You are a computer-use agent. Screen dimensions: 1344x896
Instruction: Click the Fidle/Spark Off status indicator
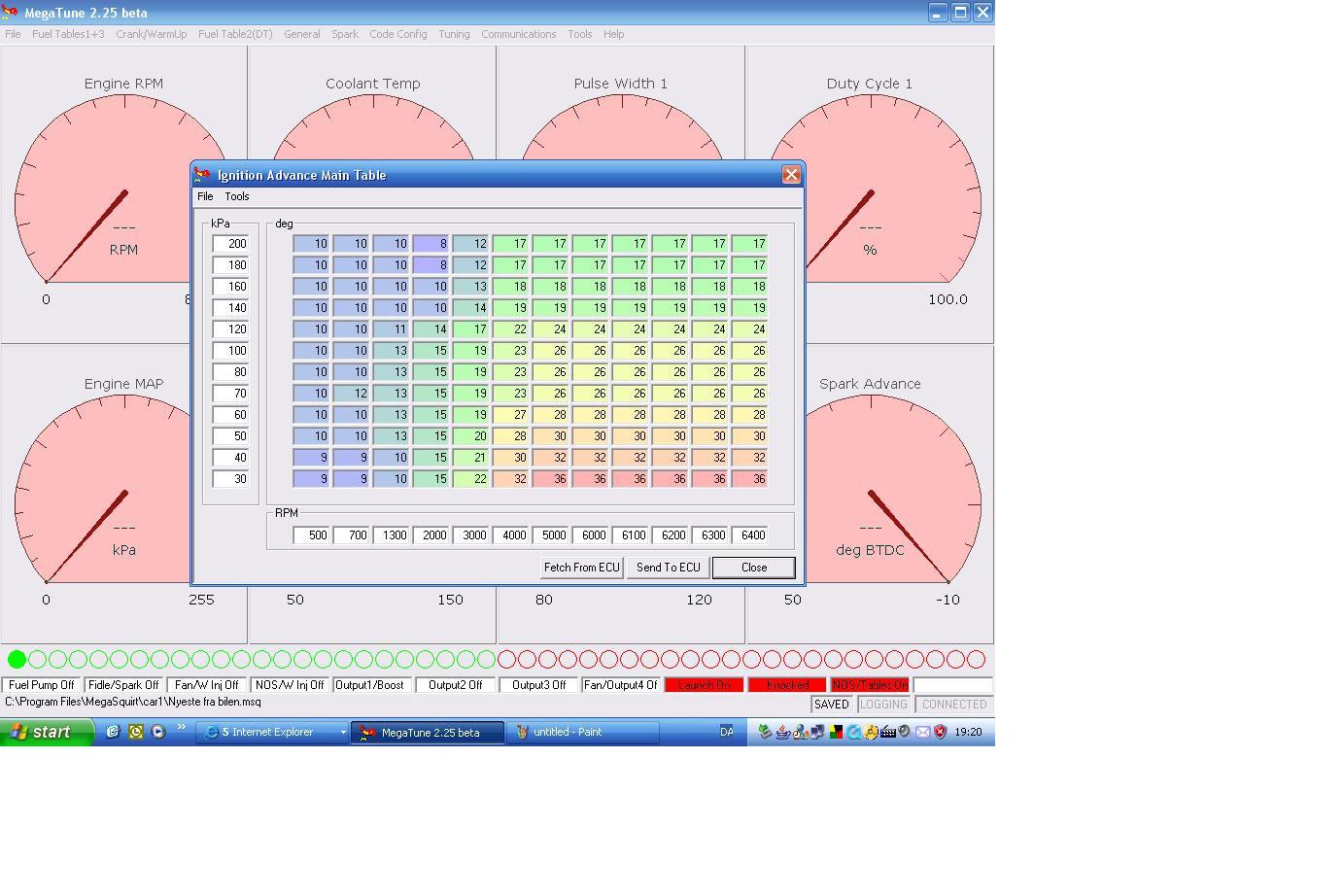point(123,685)
